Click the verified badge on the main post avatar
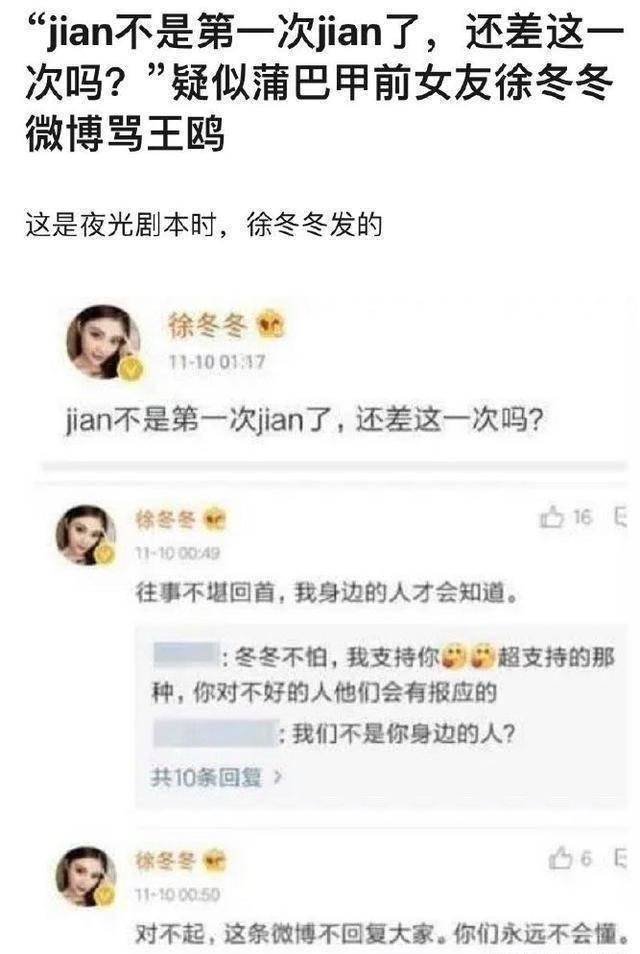640x954 pixels. pyautogui.click(x=131, y=369)
